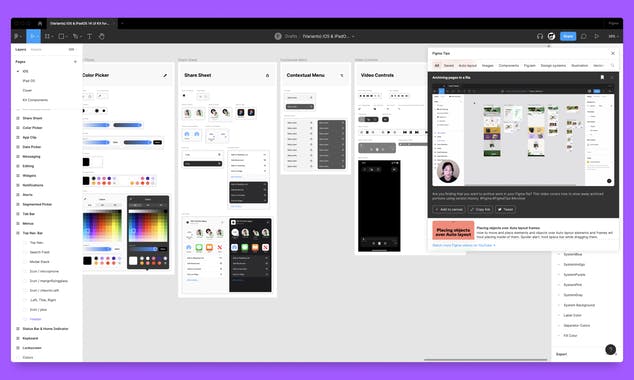
Task: Select the Saved tab in Figma Tips
Action: click(449, 65)
